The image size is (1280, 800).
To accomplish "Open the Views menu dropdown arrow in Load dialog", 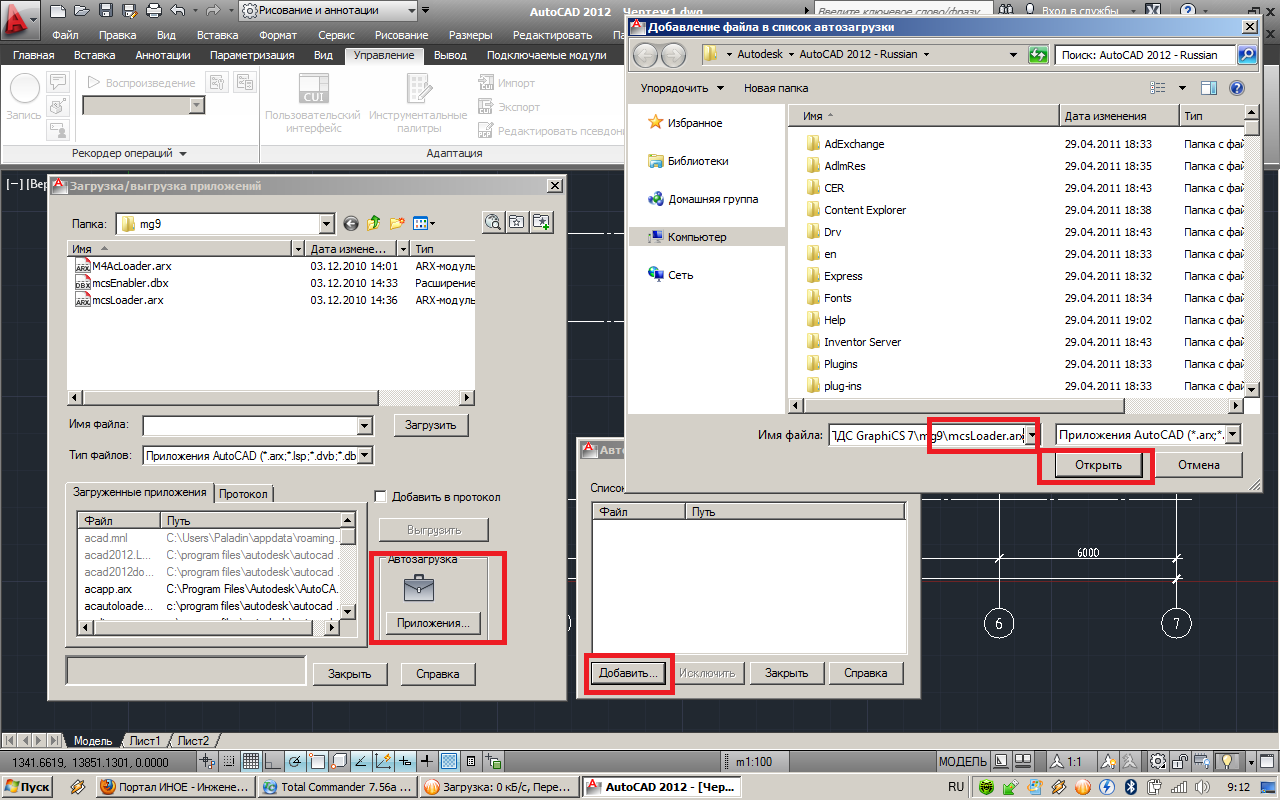I will click(432, 224).
